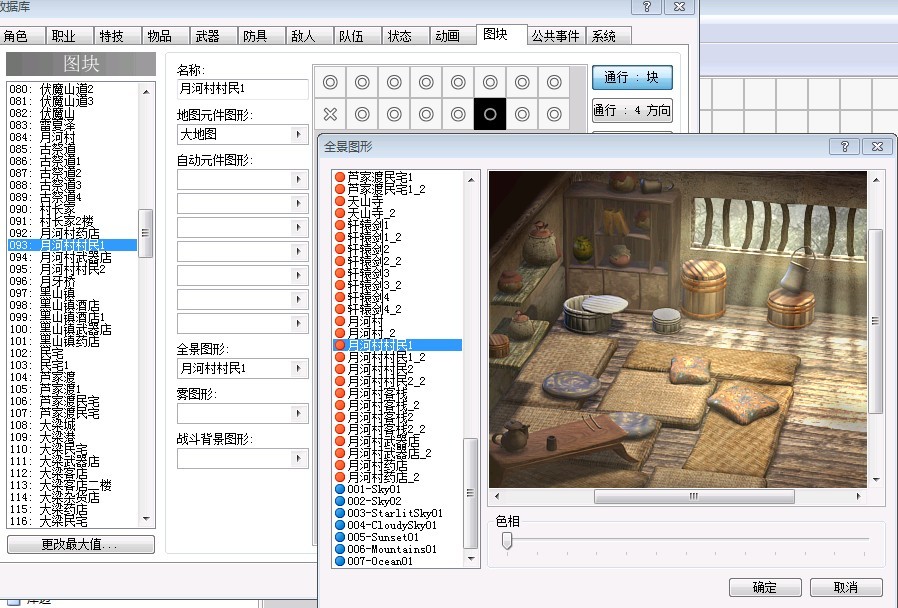This screenshot has width=898, height=608.
Task: Click the red icon beside 月河村客栈_2
Action: [x=340, y=405]
